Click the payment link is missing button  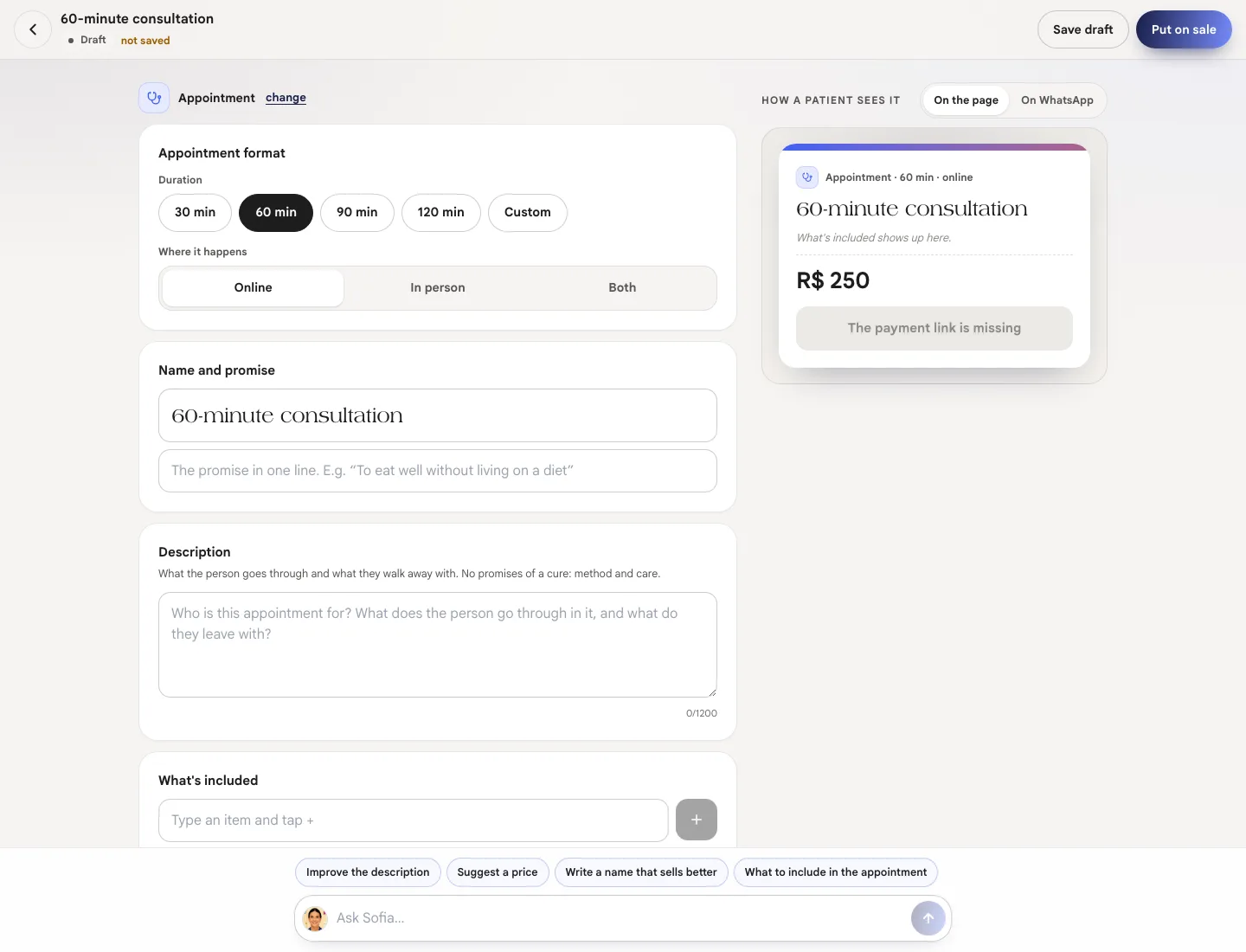click(x=934, y=328)
